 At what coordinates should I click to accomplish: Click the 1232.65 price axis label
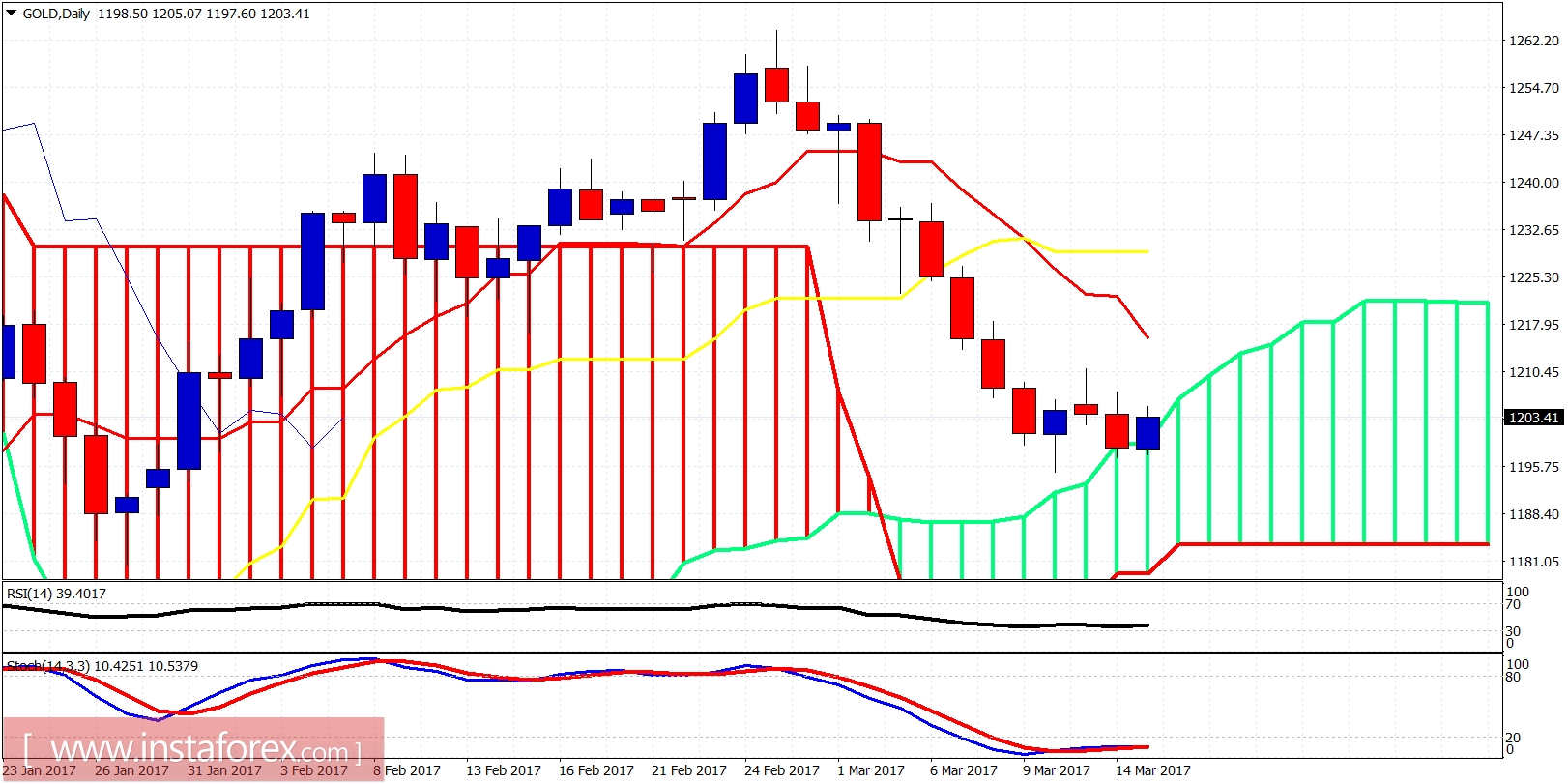[1534, 230]
